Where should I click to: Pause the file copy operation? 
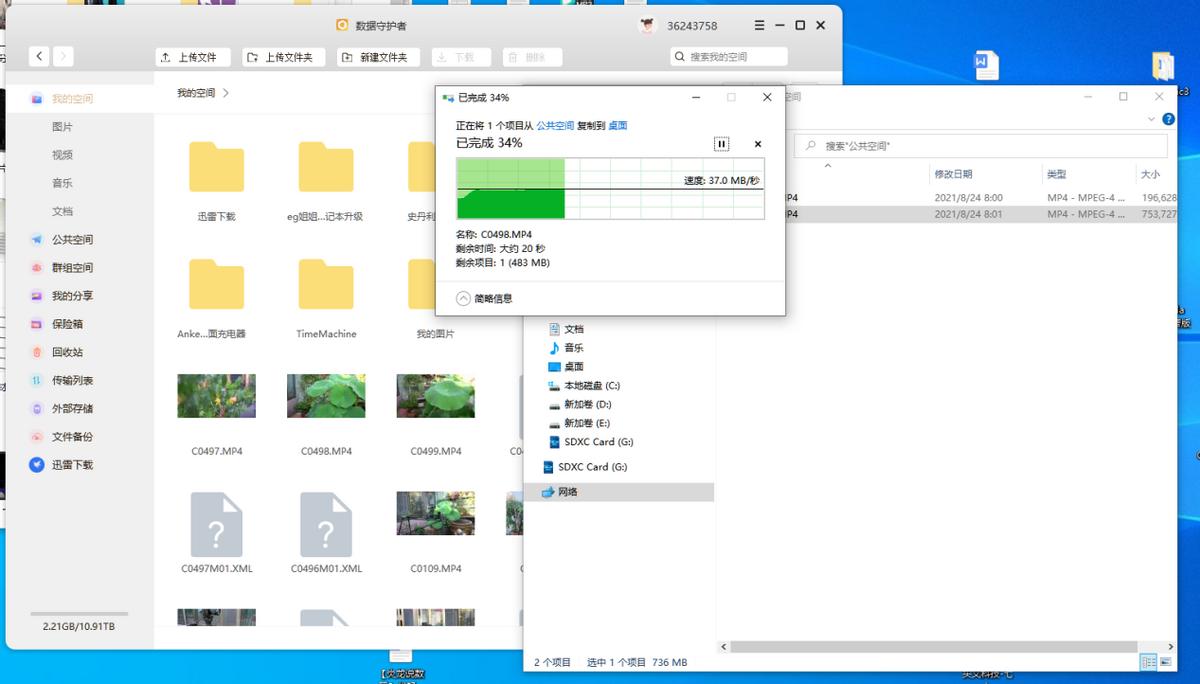[721, 144]
